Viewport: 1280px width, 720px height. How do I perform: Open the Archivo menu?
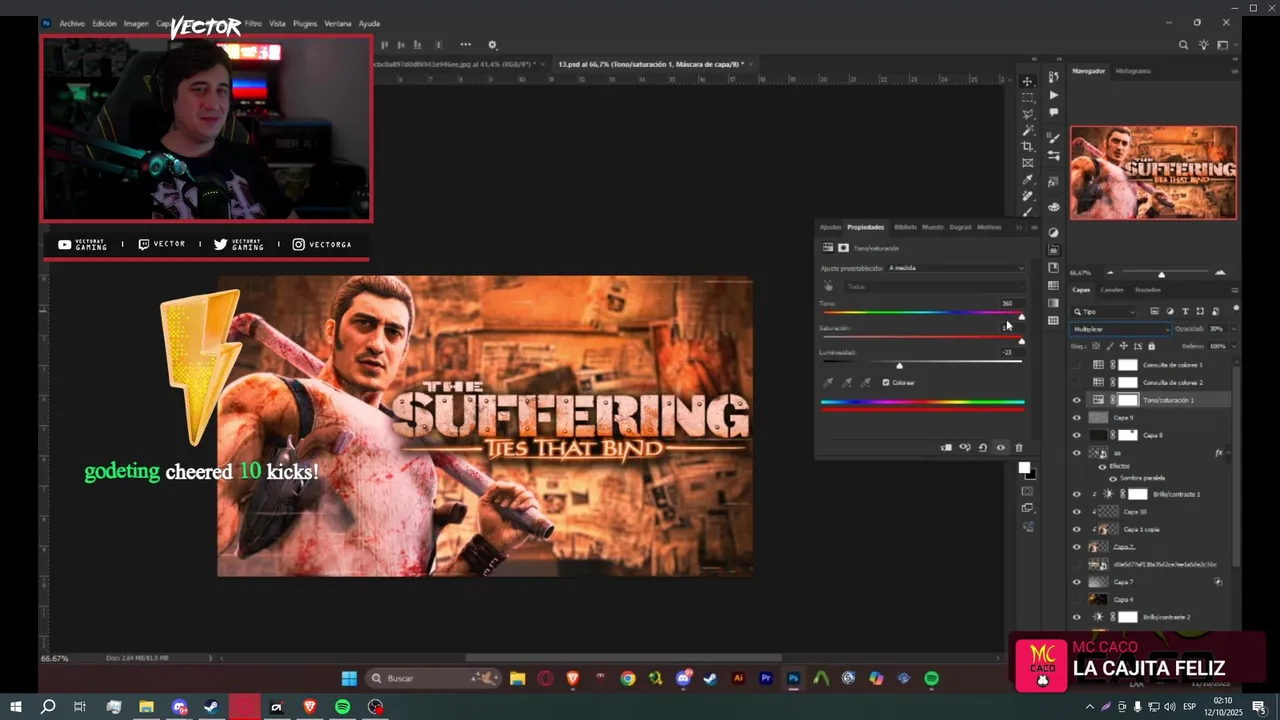(72, 23)
